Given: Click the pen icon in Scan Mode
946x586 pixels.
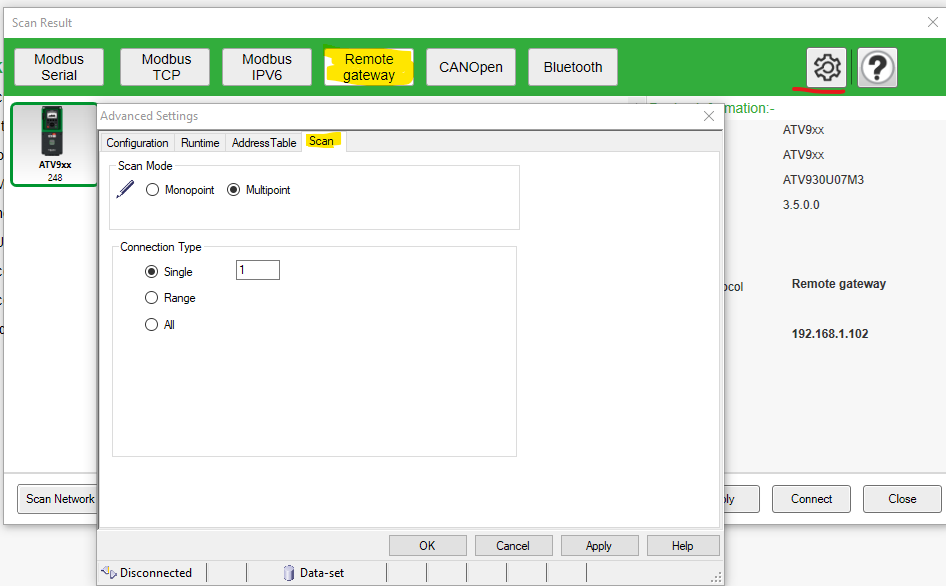Looking at the screenshot, I should tap(125, 189).
